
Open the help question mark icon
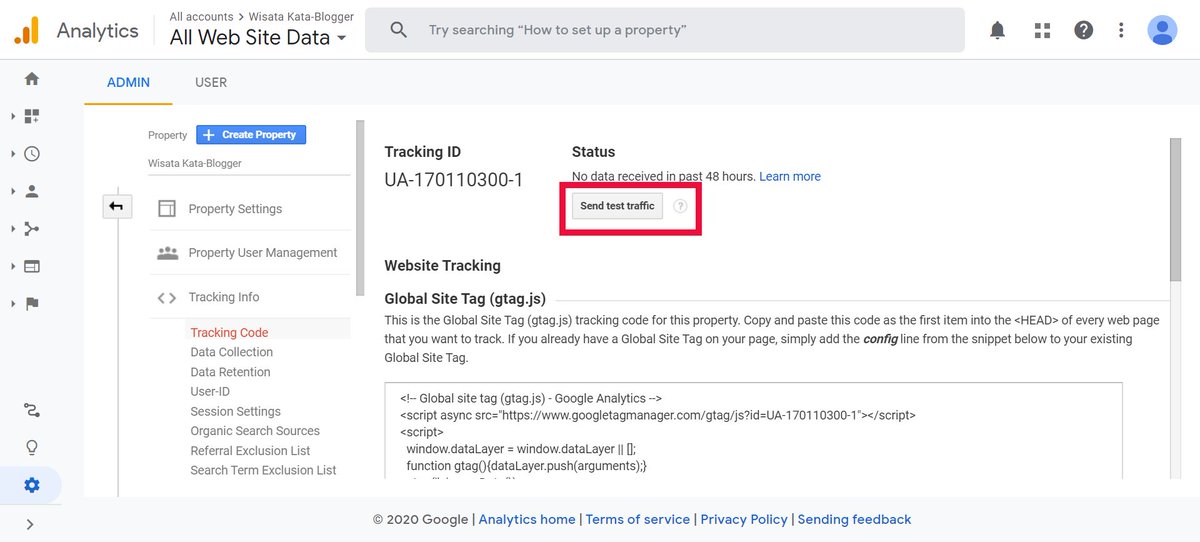click(1084, 30)
